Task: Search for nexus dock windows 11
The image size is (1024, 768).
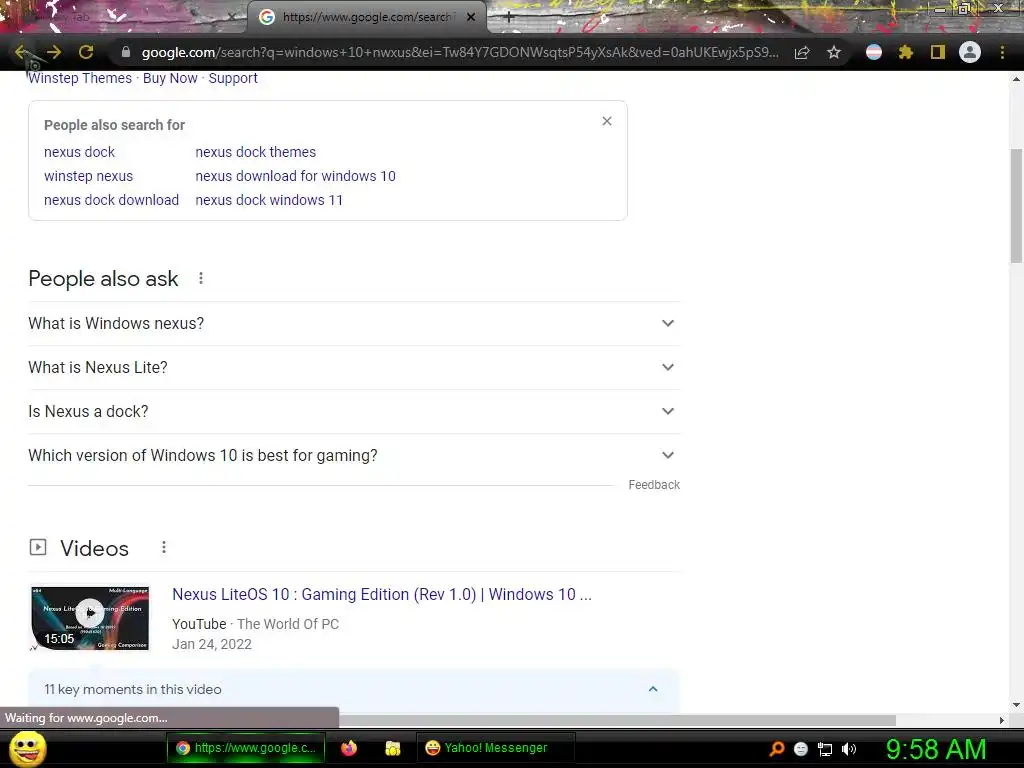Action: pyautogui.click(x=269, y=200)
